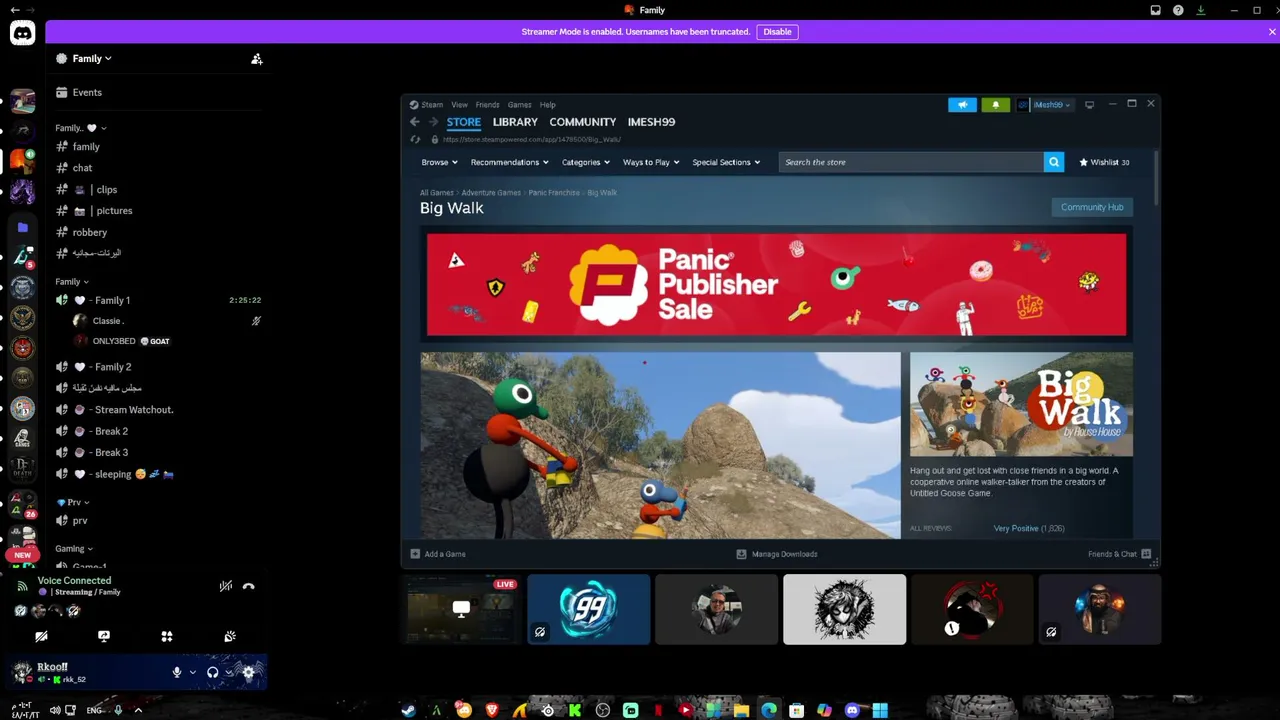
Task: Open Friends & Chat in Steam
Action: pyautogui.click(x=1120, y=554)
